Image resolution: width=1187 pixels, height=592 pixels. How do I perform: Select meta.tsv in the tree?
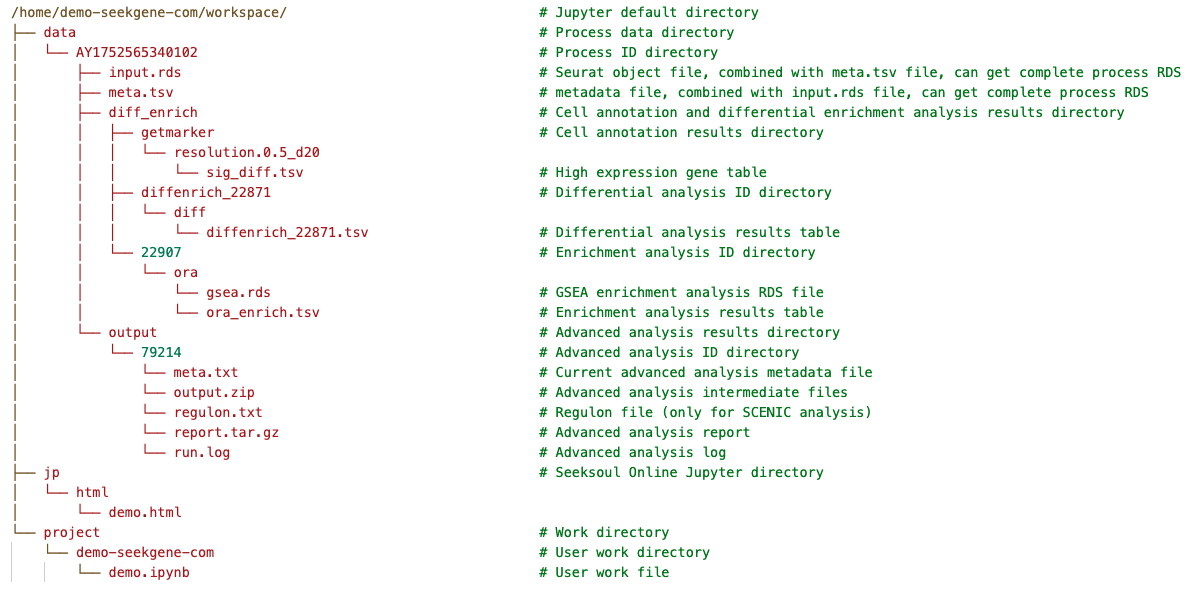click(141, 93)
